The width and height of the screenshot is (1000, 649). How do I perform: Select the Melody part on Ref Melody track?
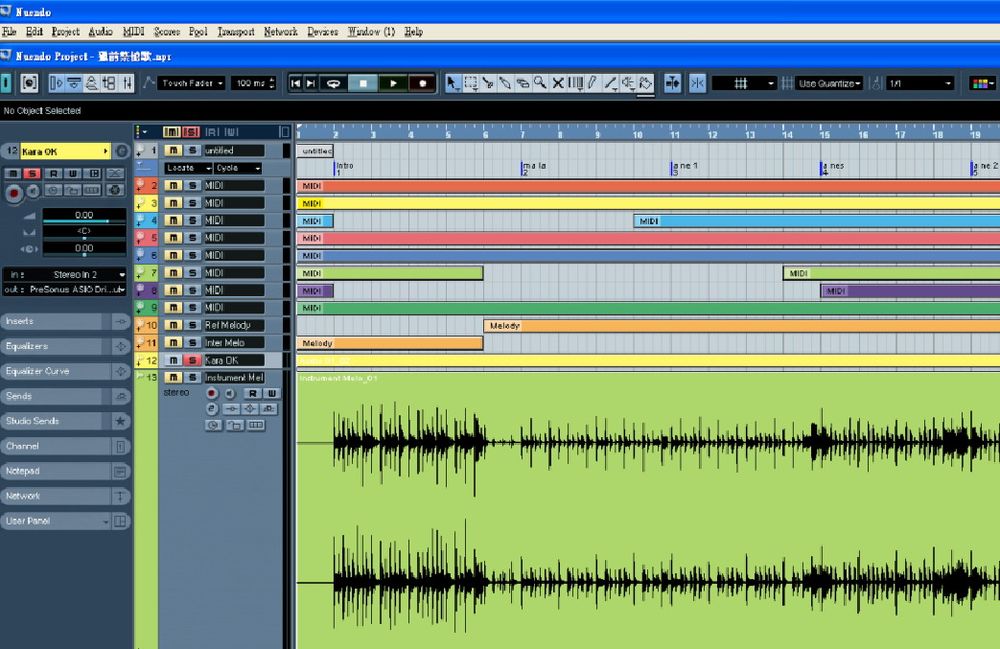click(742, 326)
